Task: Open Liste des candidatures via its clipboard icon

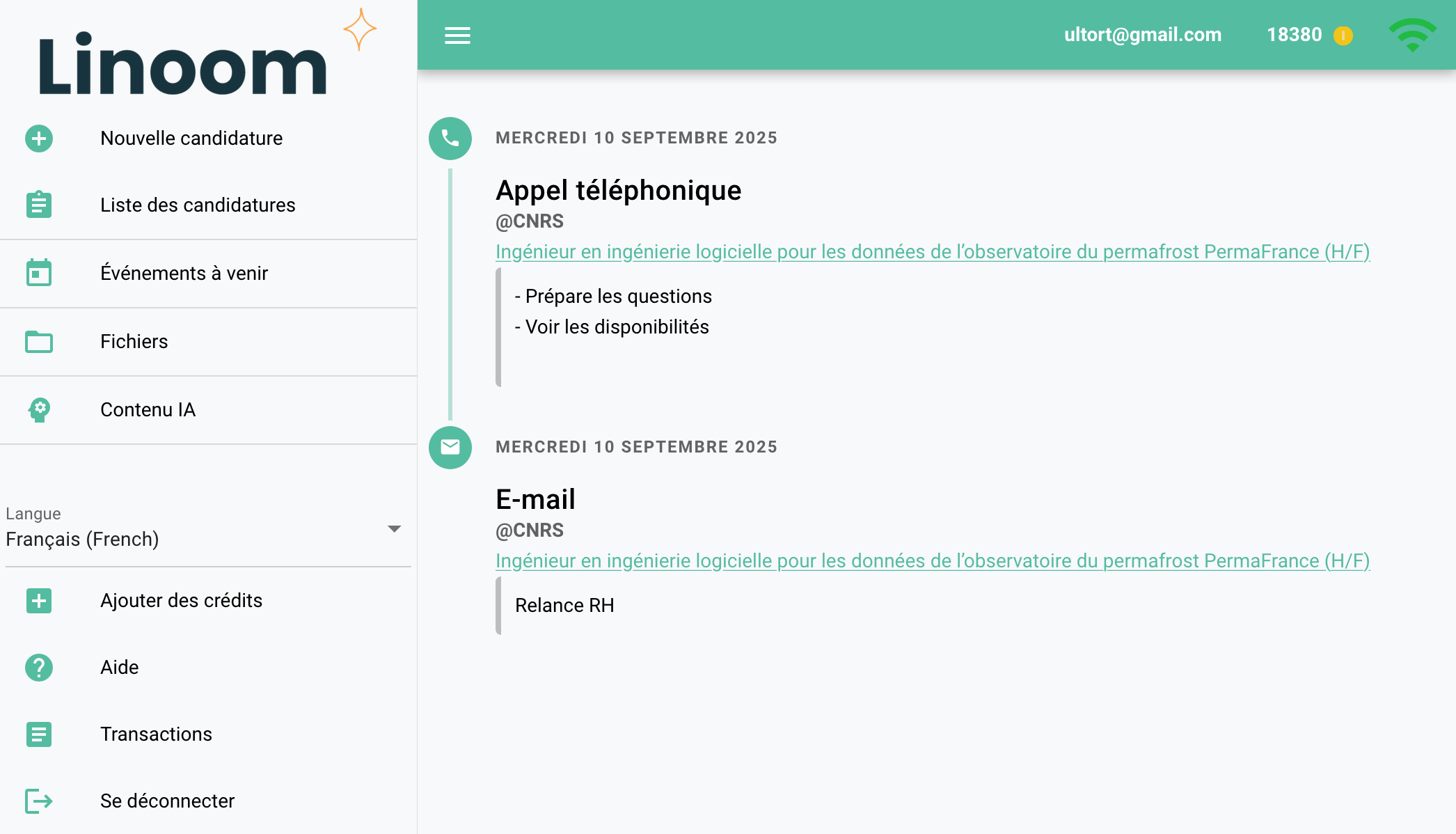Action: tap(39, 205)
